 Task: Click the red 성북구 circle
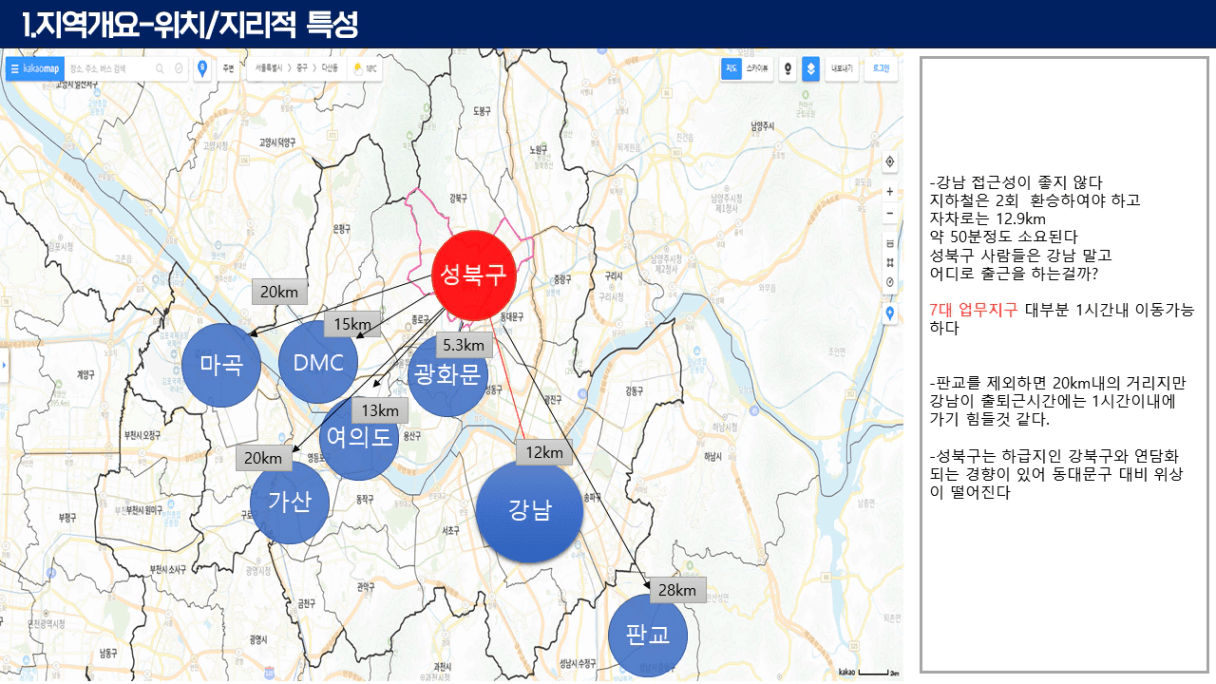[x=474, y=275]
